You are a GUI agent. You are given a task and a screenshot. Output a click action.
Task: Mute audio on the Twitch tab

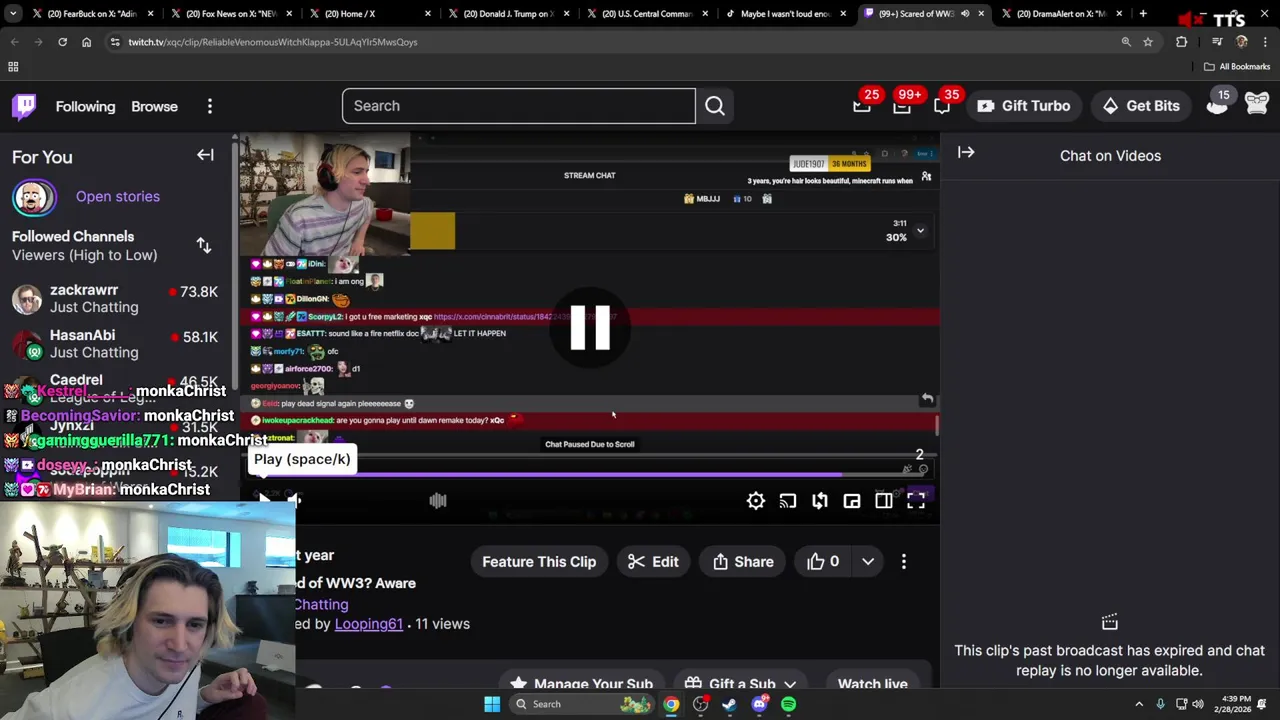point(965,14)
